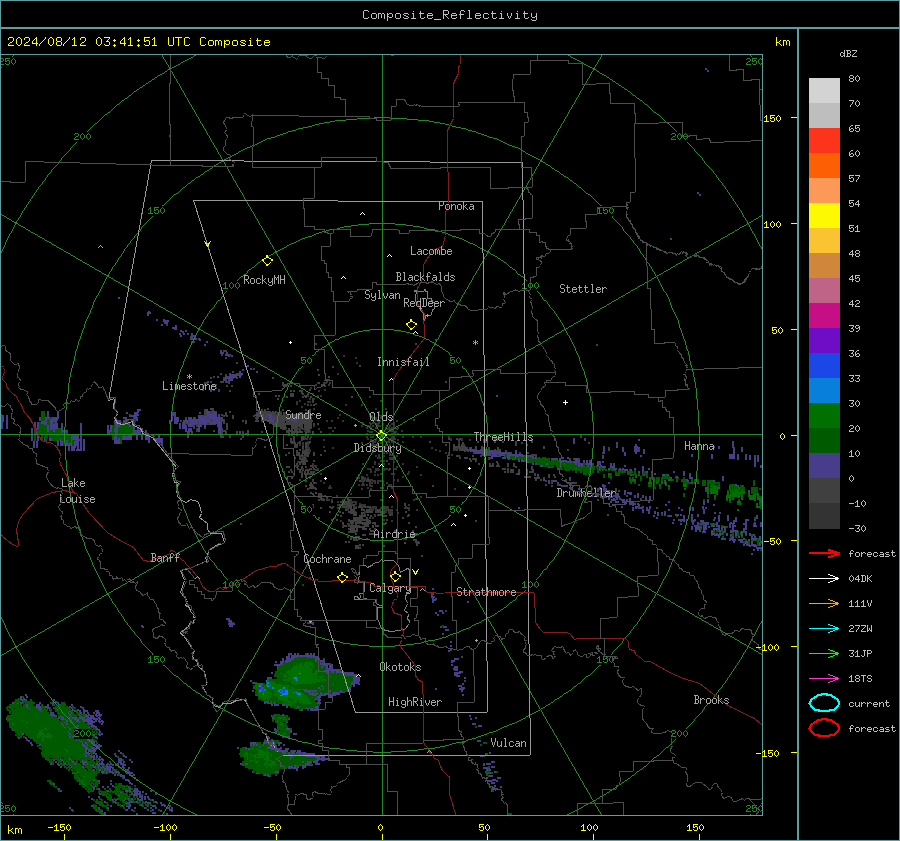The image size is (900, 841).
Task: Click the Calgary city label
Action: [390, 588]
